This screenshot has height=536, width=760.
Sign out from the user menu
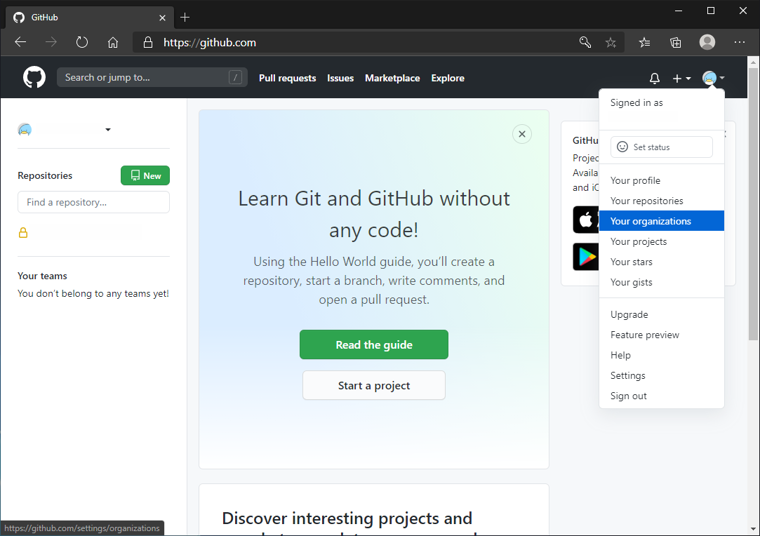tap(661, 396)
